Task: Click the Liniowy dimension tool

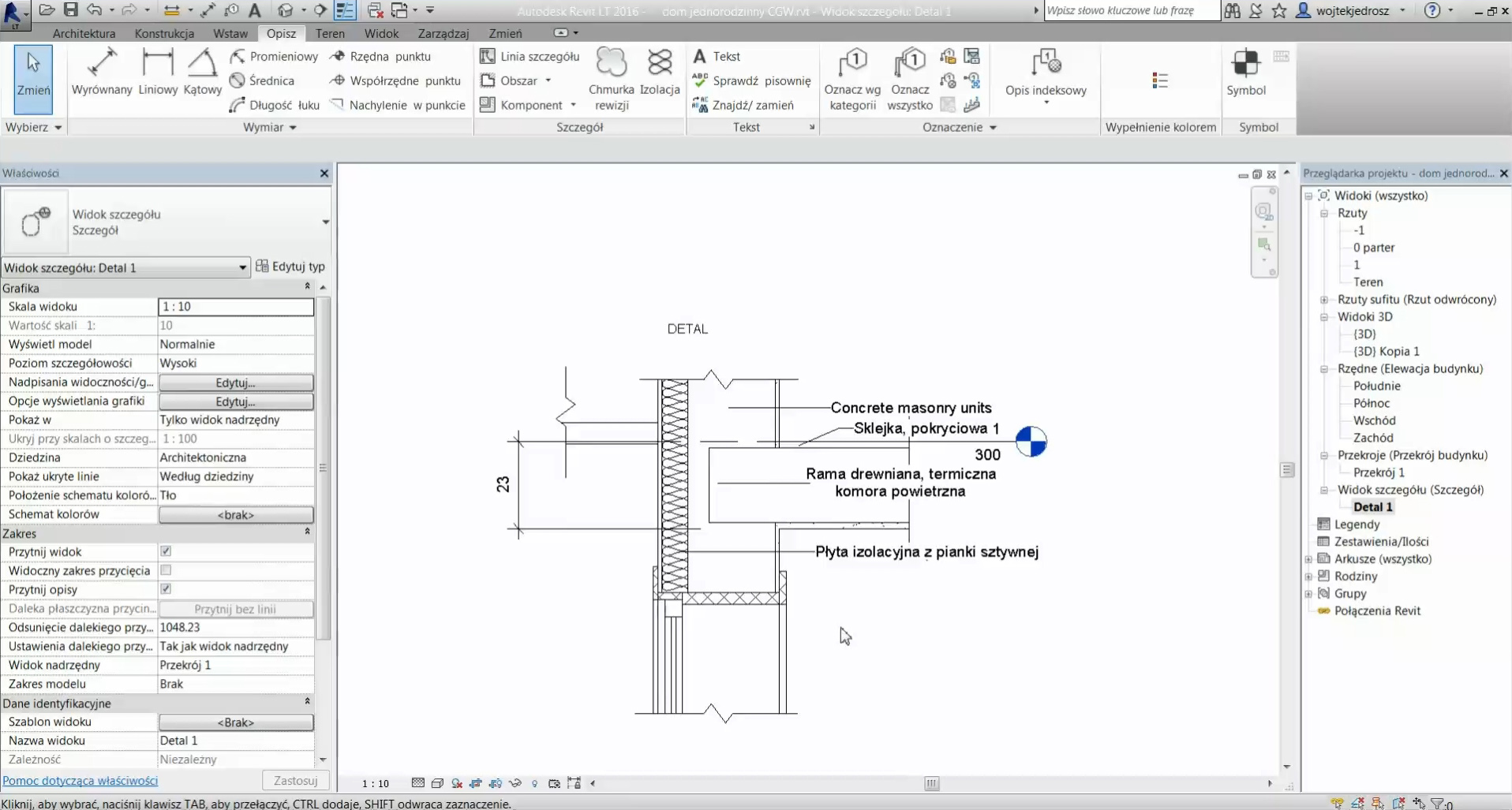Action: click(x=158, y=72)
